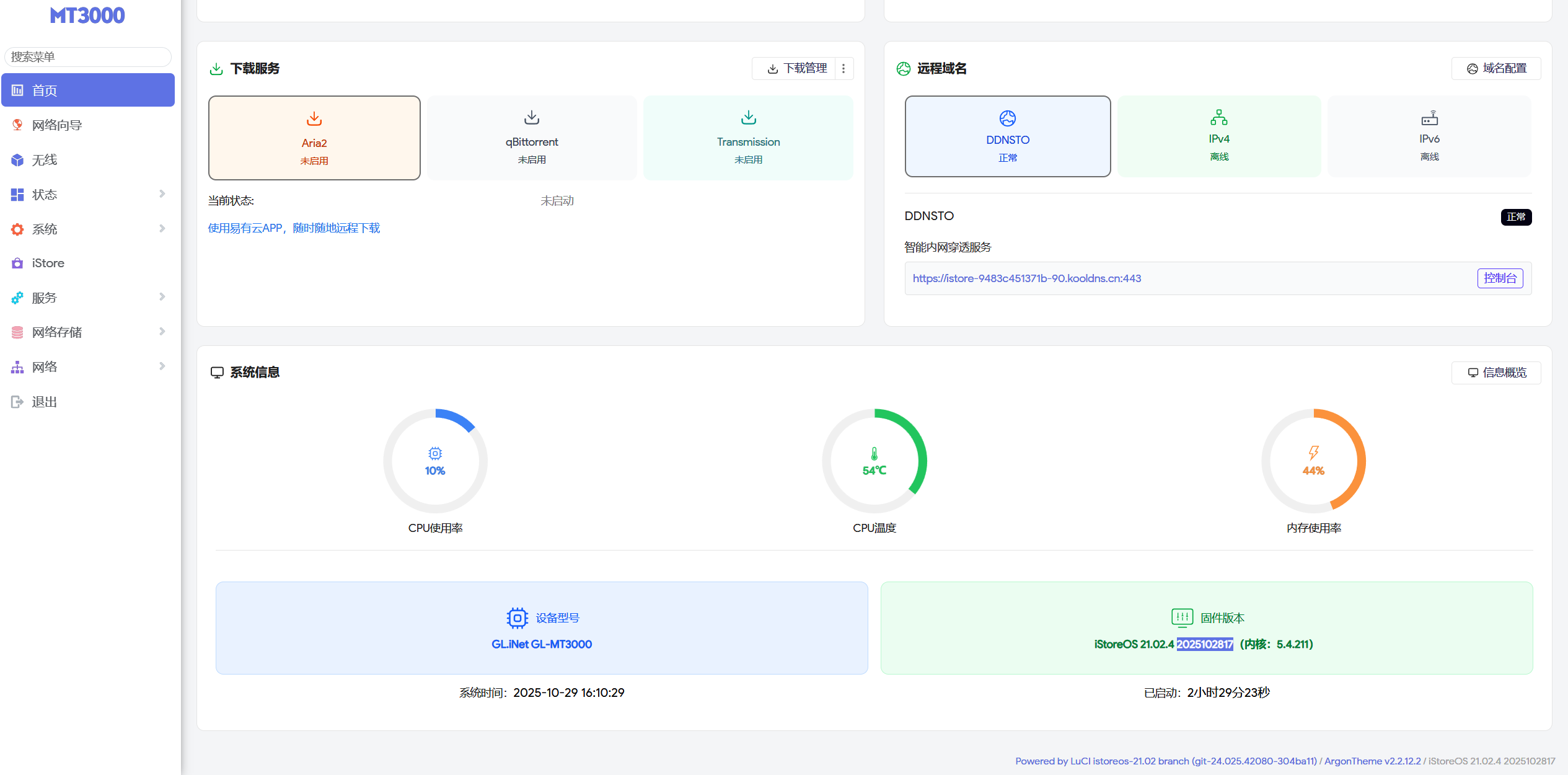Go to the 首页 home menu item
This screenshot has width=1568, height=775.
point(45,91)
